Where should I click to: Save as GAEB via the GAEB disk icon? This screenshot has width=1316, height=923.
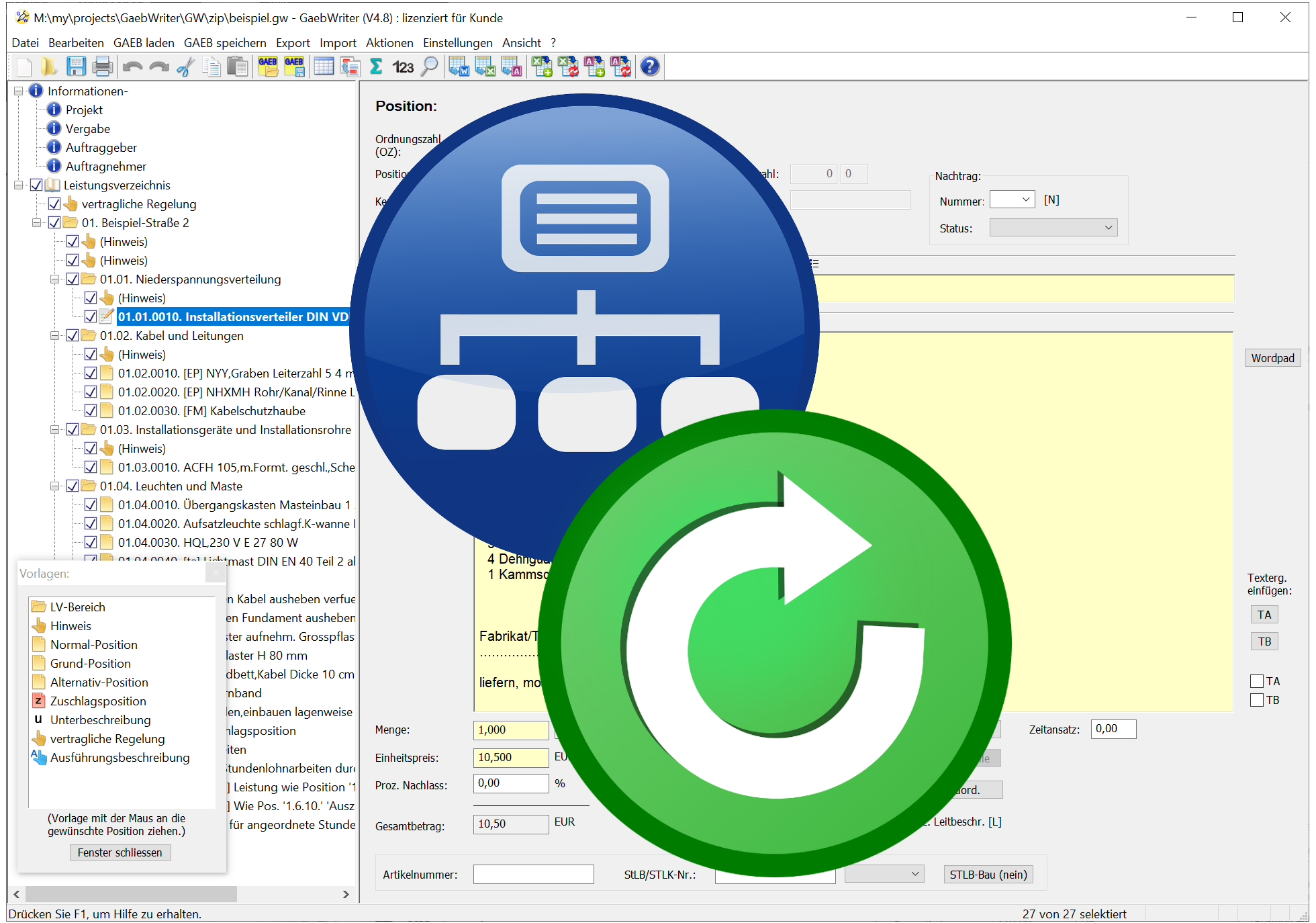(x=294, y=67)
